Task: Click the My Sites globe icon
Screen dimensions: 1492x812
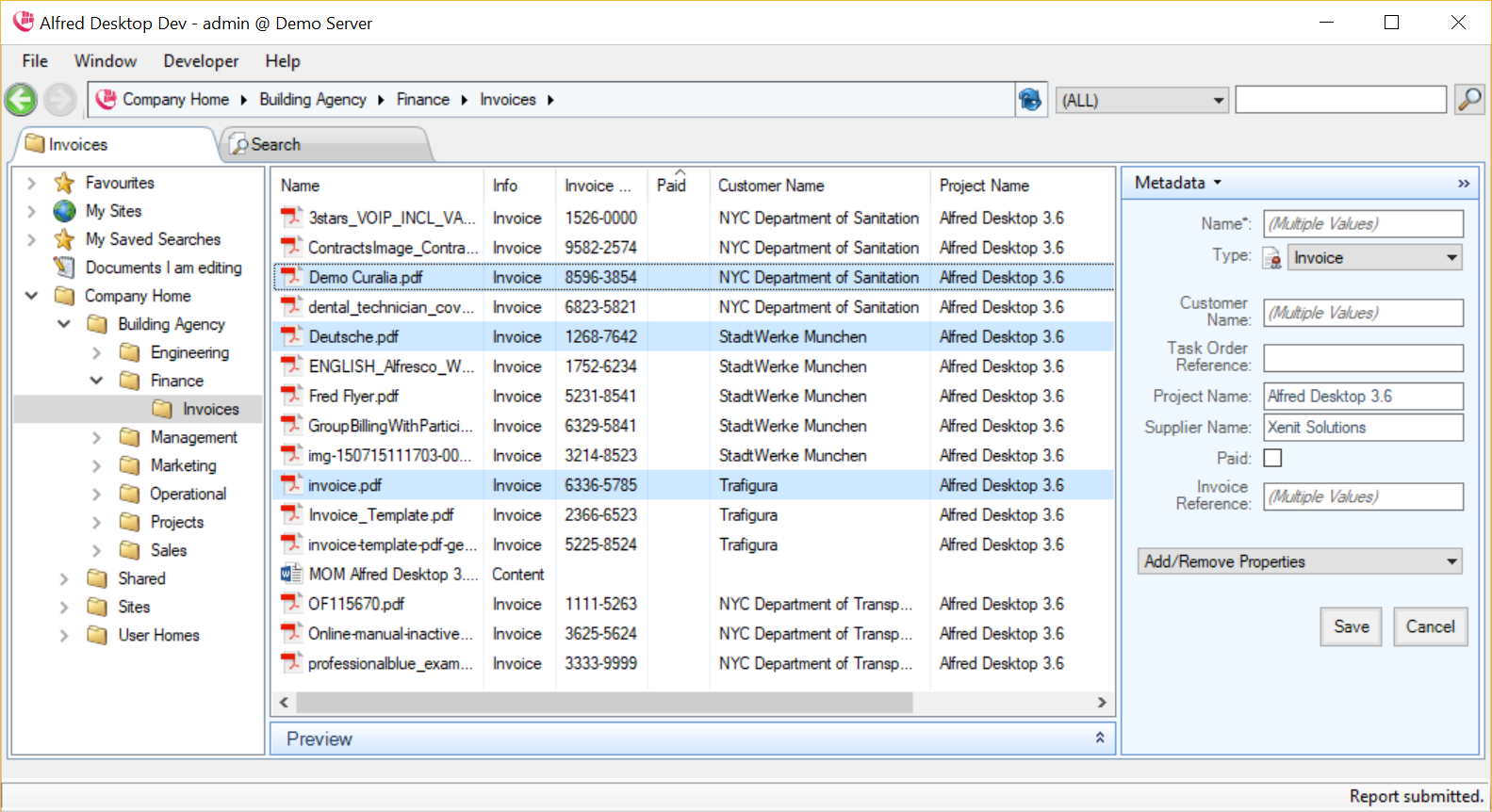Action: click(x=64, y=211)
